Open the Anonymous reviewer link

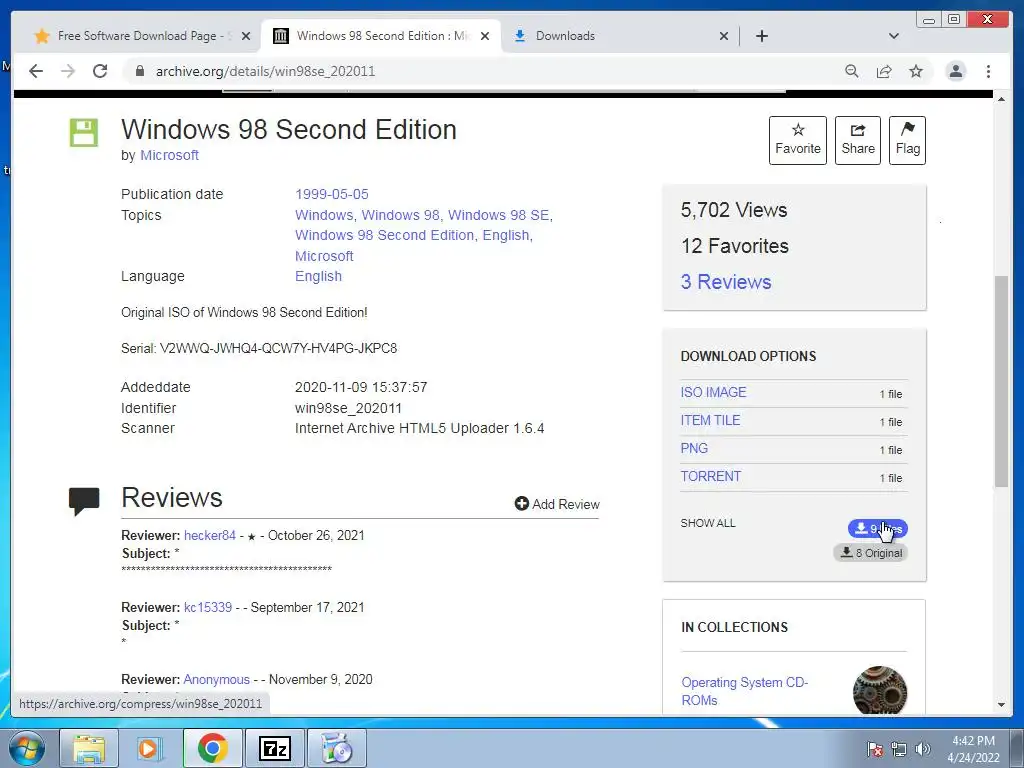click(216, 679)
